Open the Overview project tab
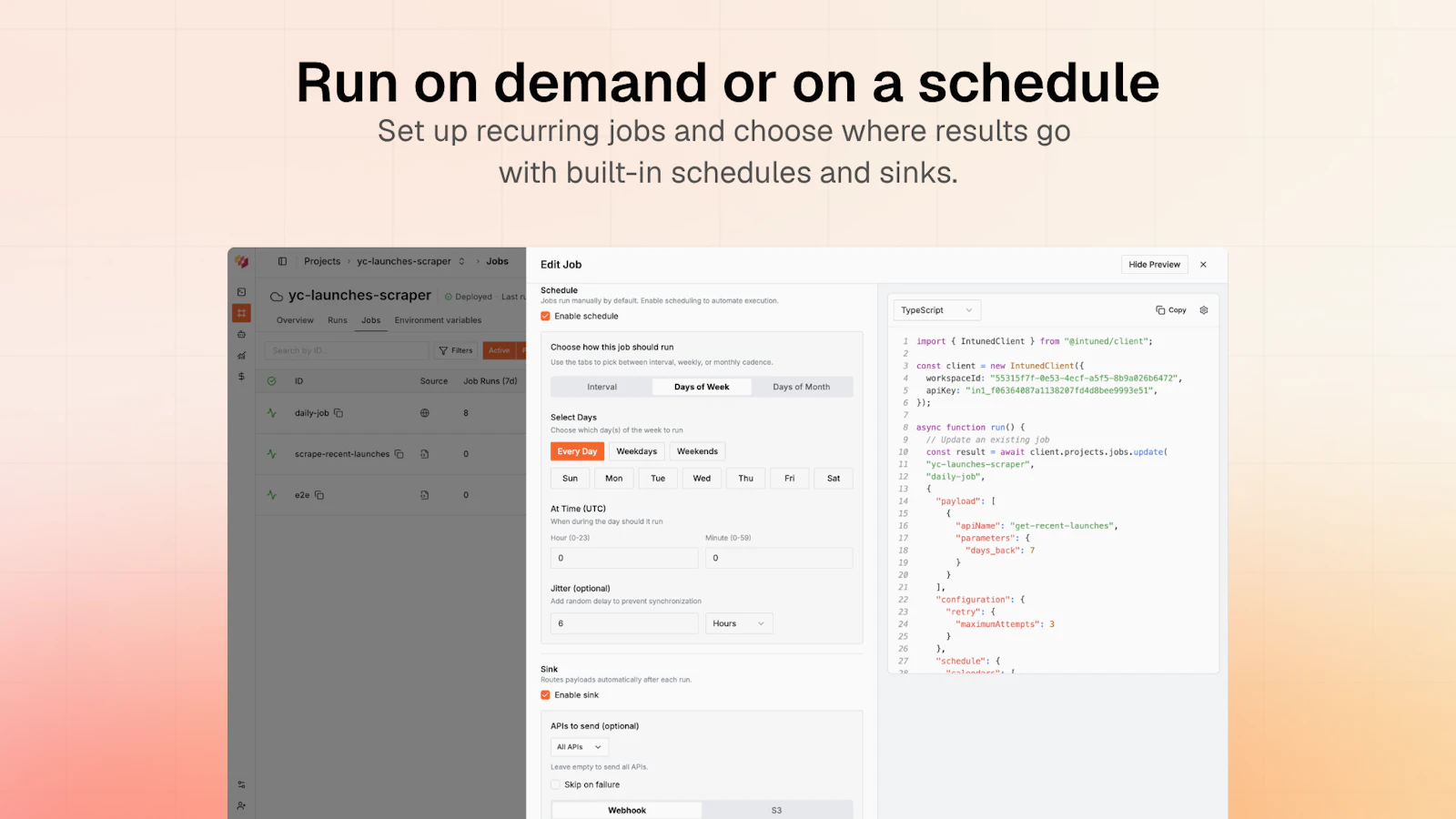 295,320
